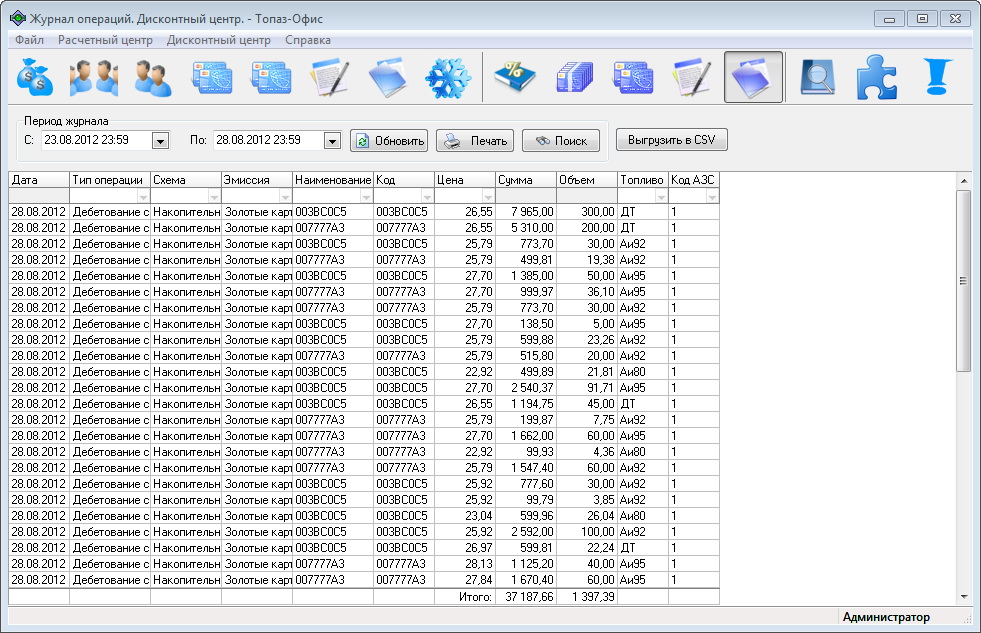981x633 pixels.
Task: Click the Выгрузить в CSV button
Action: point(672,140)
